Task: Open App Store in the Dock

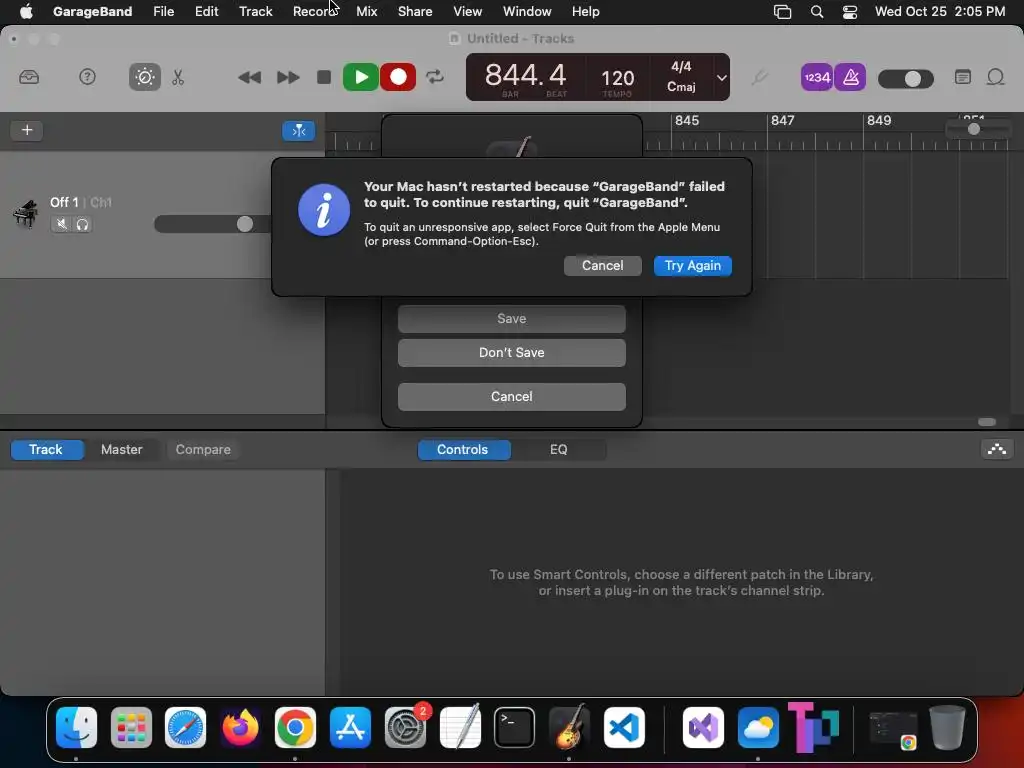Action: (350, 727)
